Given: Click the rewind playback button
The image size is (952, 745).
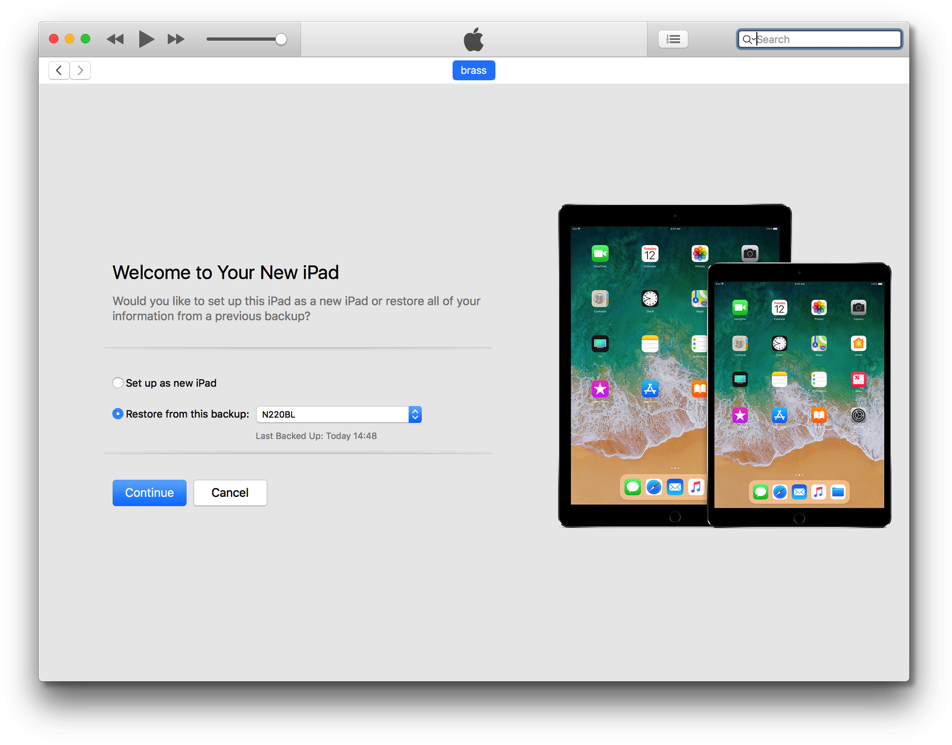Looking at the screenshot, I should click(115, 39).
